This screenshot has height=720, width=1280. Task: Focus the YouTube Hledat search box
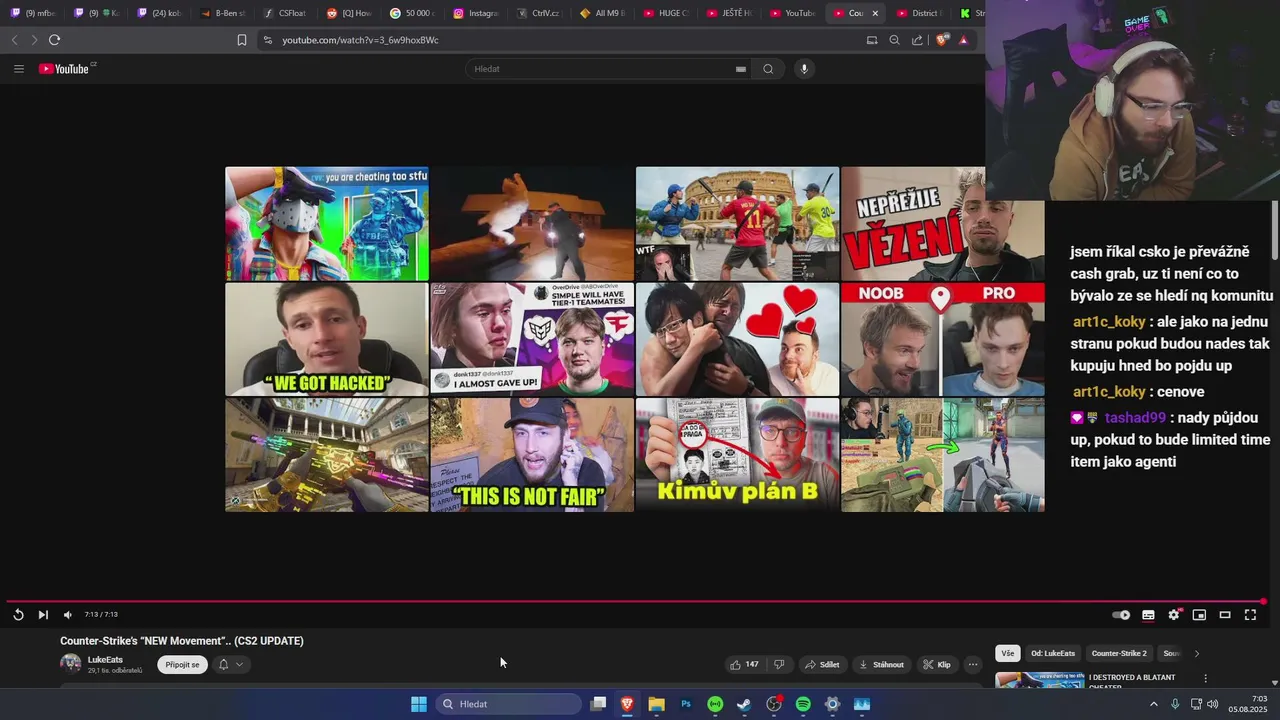(x=598, y=69)
